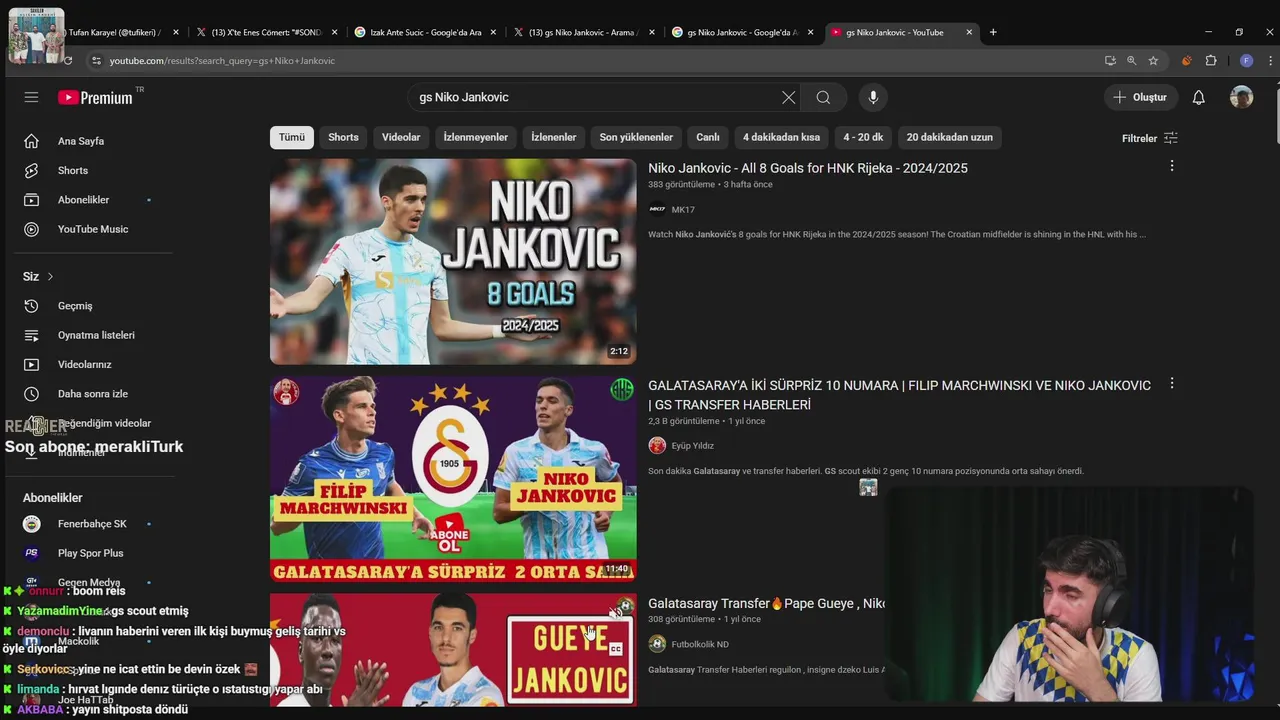
Task: Select the Son yüklenenler filter chip
Action: (x=636, y=137)
